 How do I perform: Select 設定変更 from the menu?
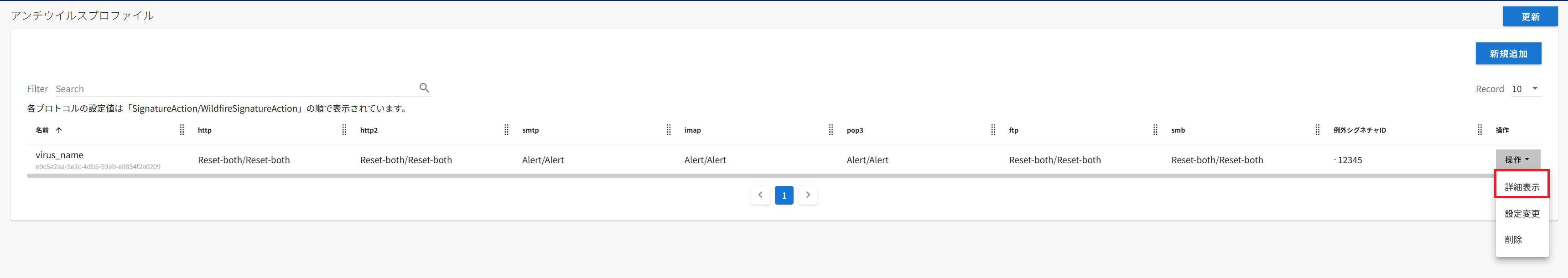1522,214
